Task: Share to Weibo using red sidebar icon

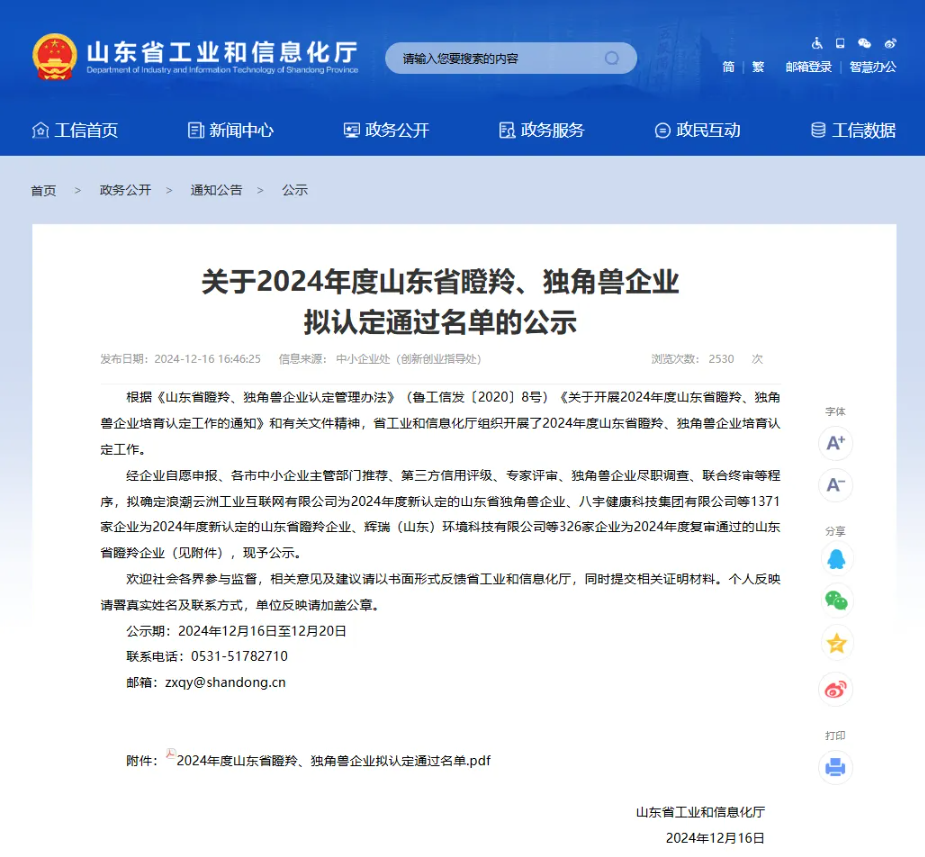Action: (x=836, y=688)
